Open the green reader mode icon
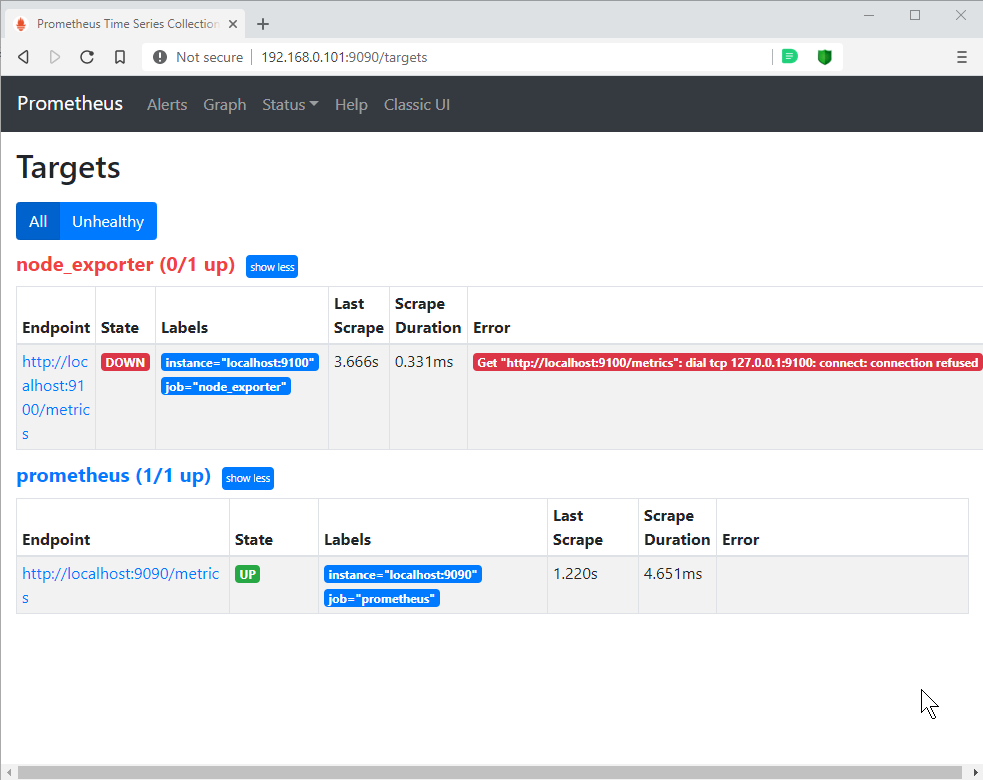The width and height of the screenshot is (983, 780). 790,57
